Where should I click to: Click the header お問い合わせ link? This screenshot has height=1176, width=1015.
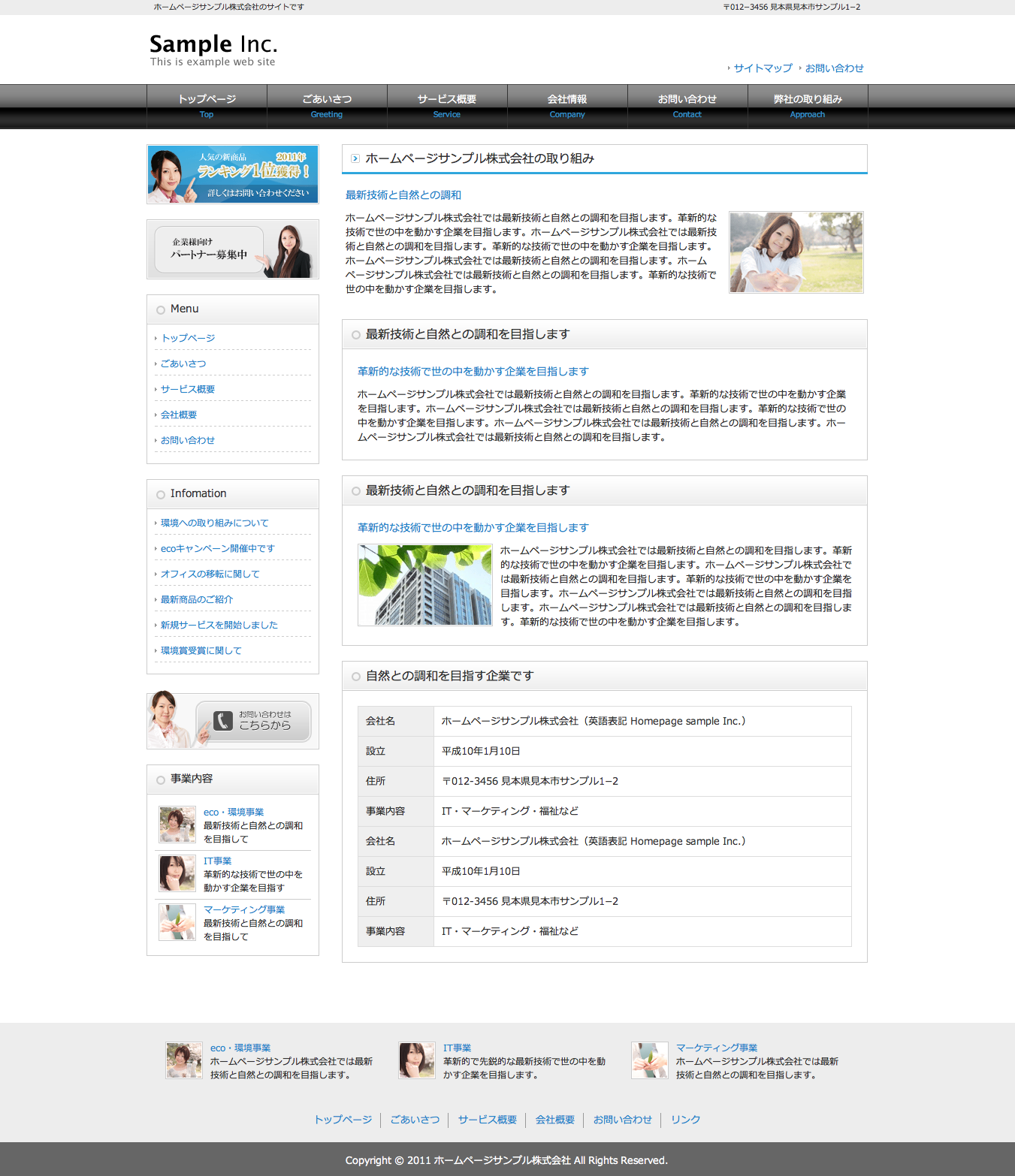coord(834,68)
